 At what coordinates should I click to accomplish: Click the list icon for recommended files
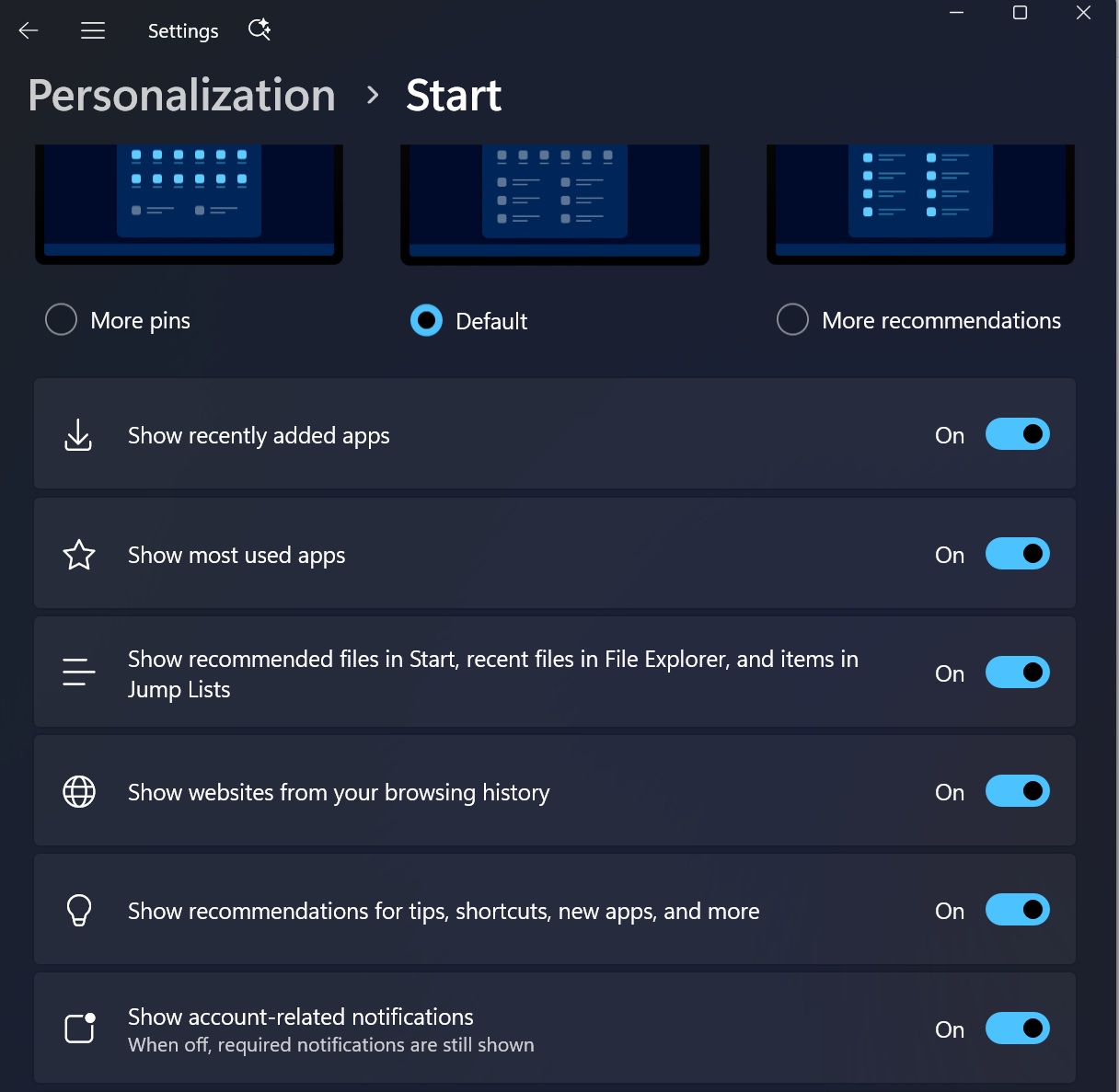click(x=79, y=672)
